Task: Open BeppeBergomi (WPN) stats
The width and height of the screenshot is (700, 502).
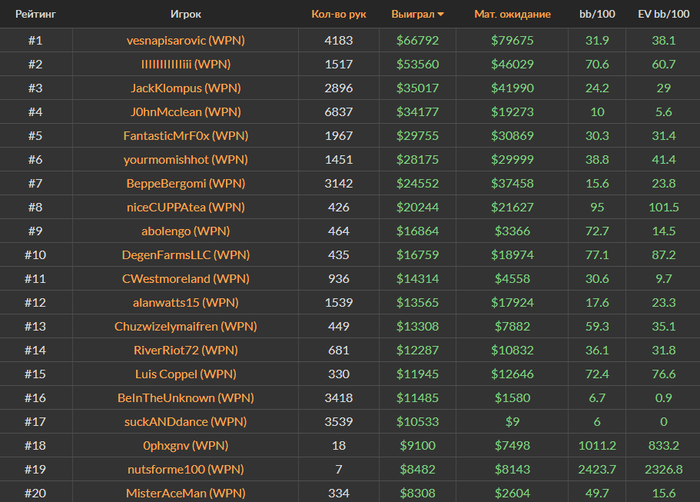Action: (x=186, y=183)
